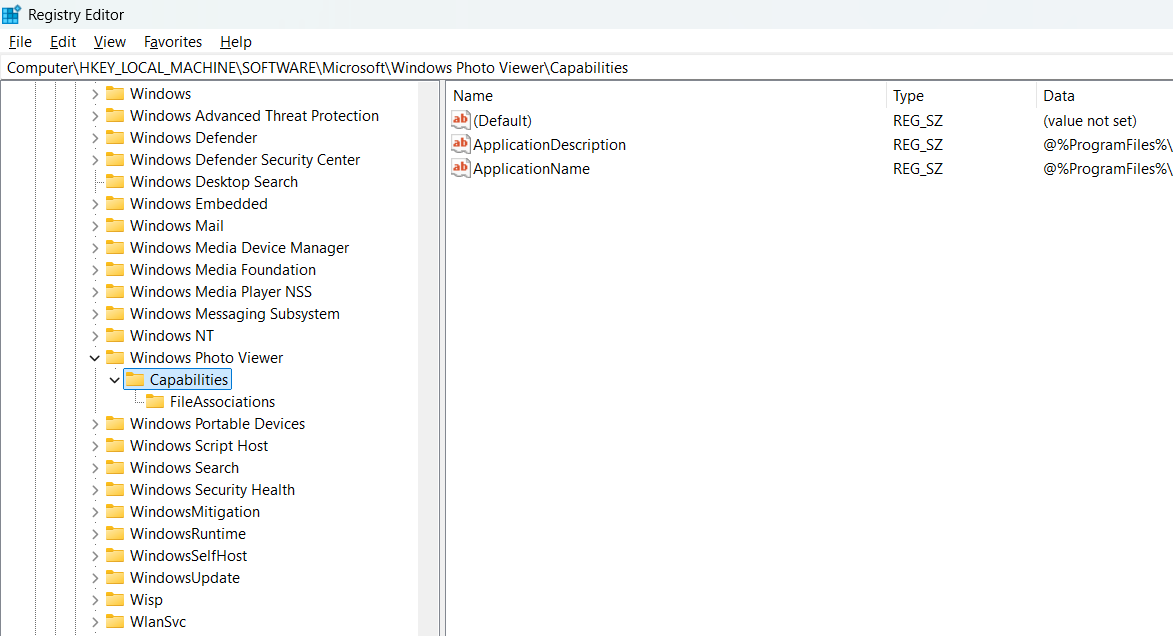The image size is (1173, 636).
Task: Select Windows Media Foundation in tree
Action: [223, 270]
